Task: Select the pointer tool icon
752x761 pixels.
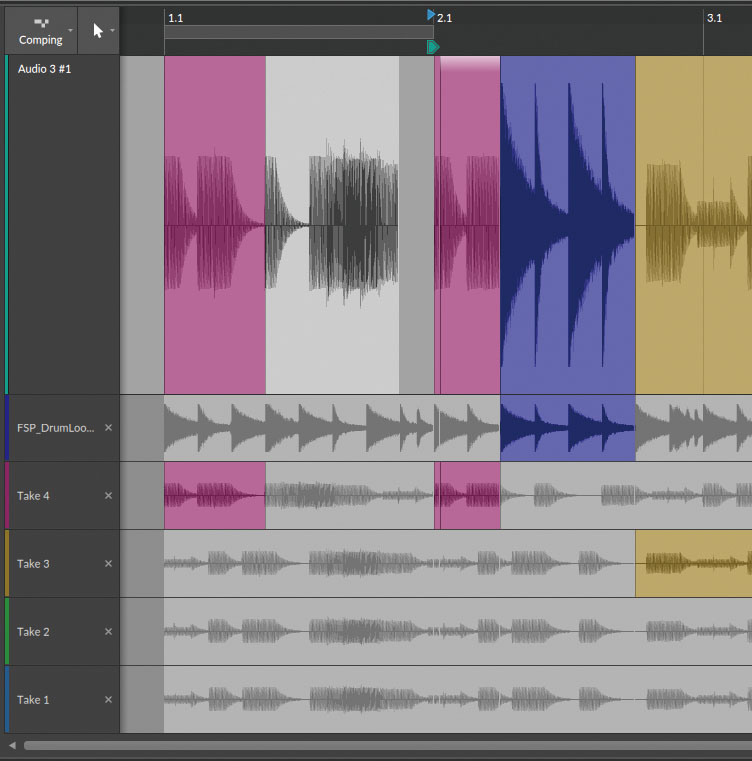Action: pos(98,31)
